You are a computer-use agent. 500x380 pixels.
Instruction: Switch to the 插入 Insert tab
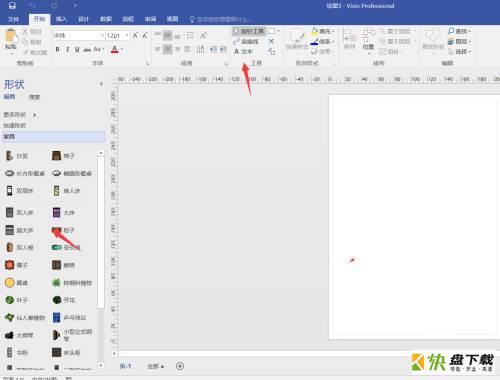[61, 19]
